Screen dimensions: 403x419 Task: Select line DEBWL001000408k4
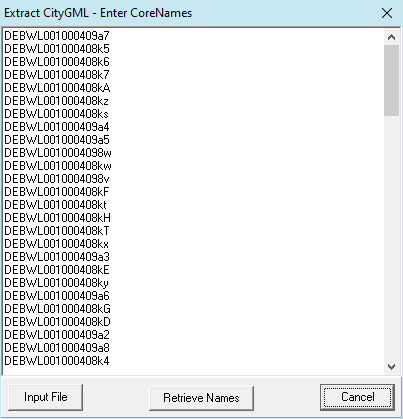point(57,361)
